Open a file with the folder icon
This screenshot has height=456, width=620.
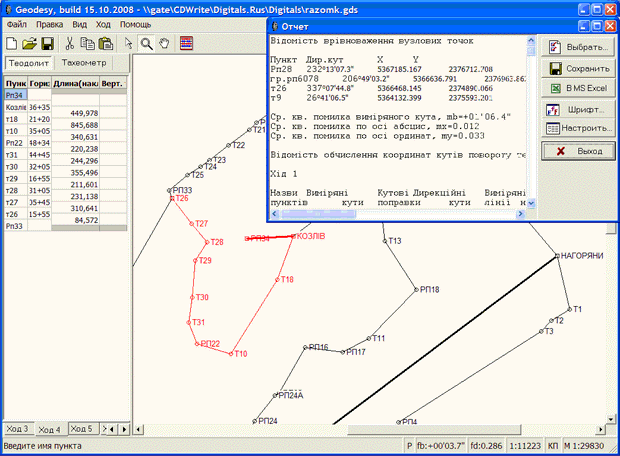[x=29, y=44]
